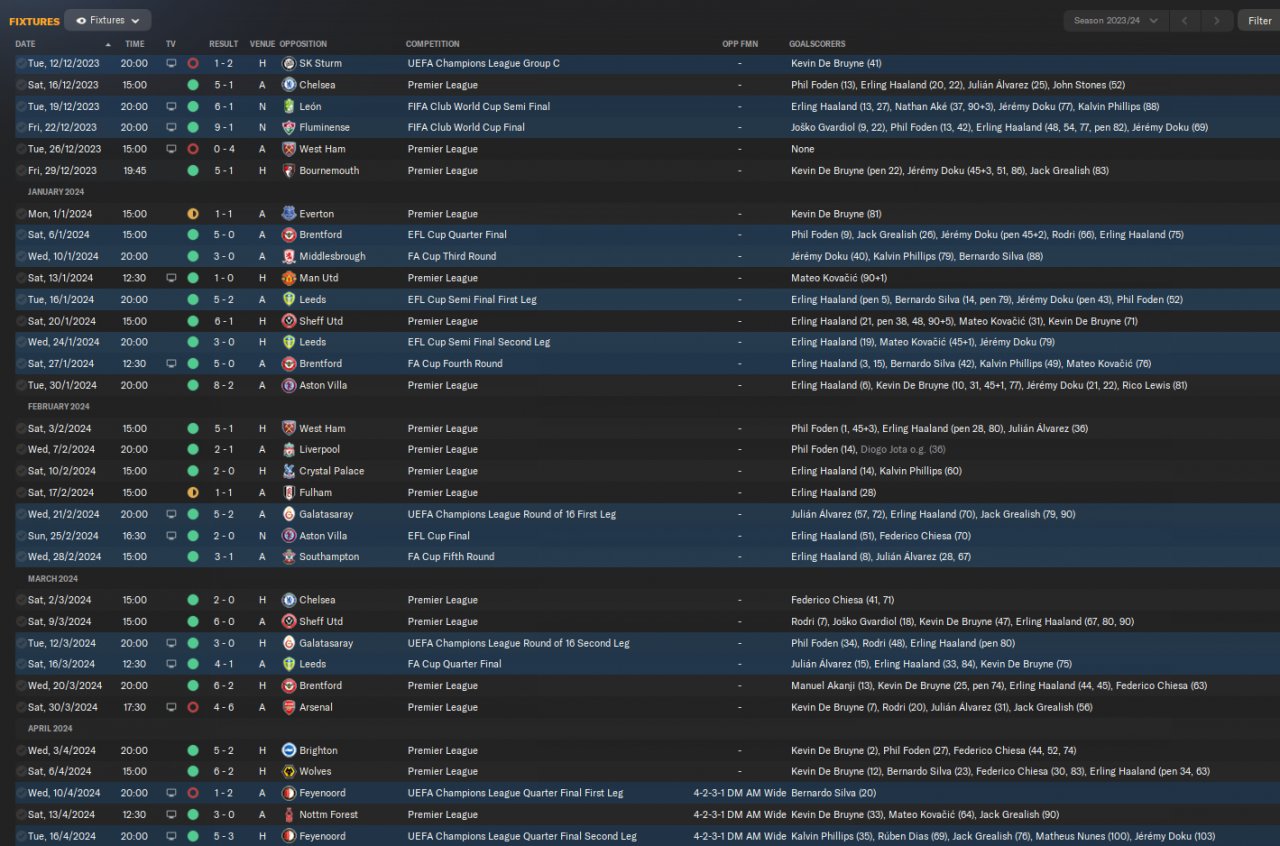
Task: Open the Middlesbrough opposition link
Action: (333, 257)
